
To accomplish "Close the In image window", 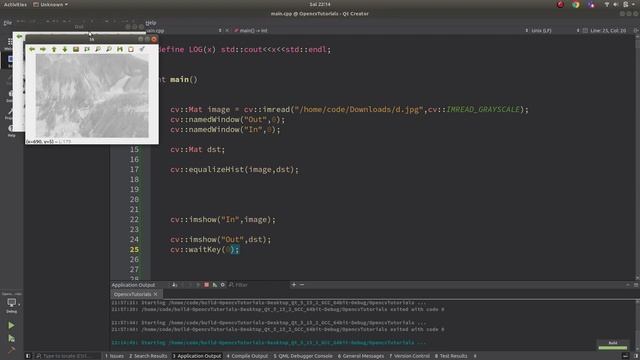I will pos(154,39).
